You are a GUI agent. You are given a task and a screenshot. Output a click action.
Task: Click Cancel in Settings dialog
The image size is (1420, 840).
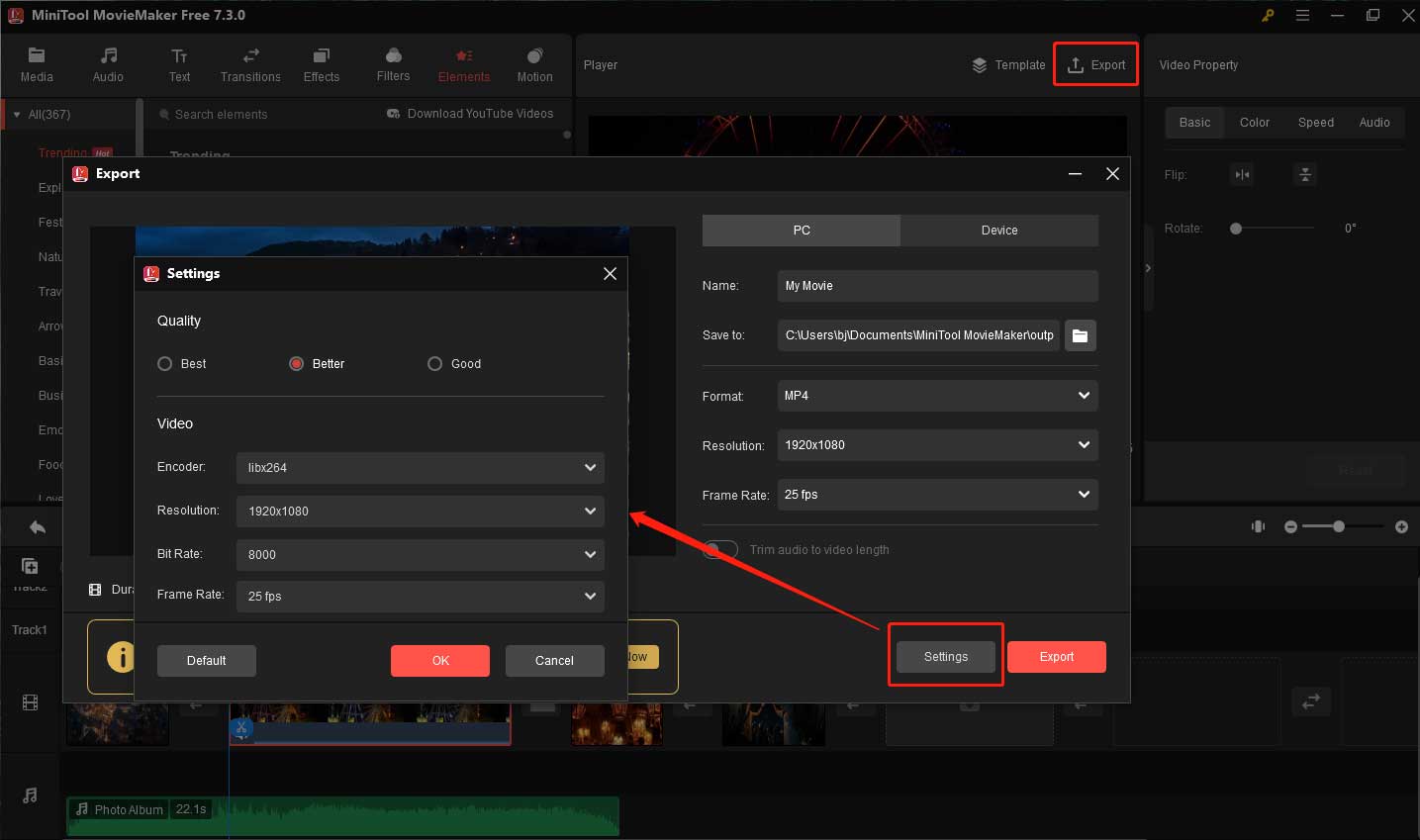555,661
